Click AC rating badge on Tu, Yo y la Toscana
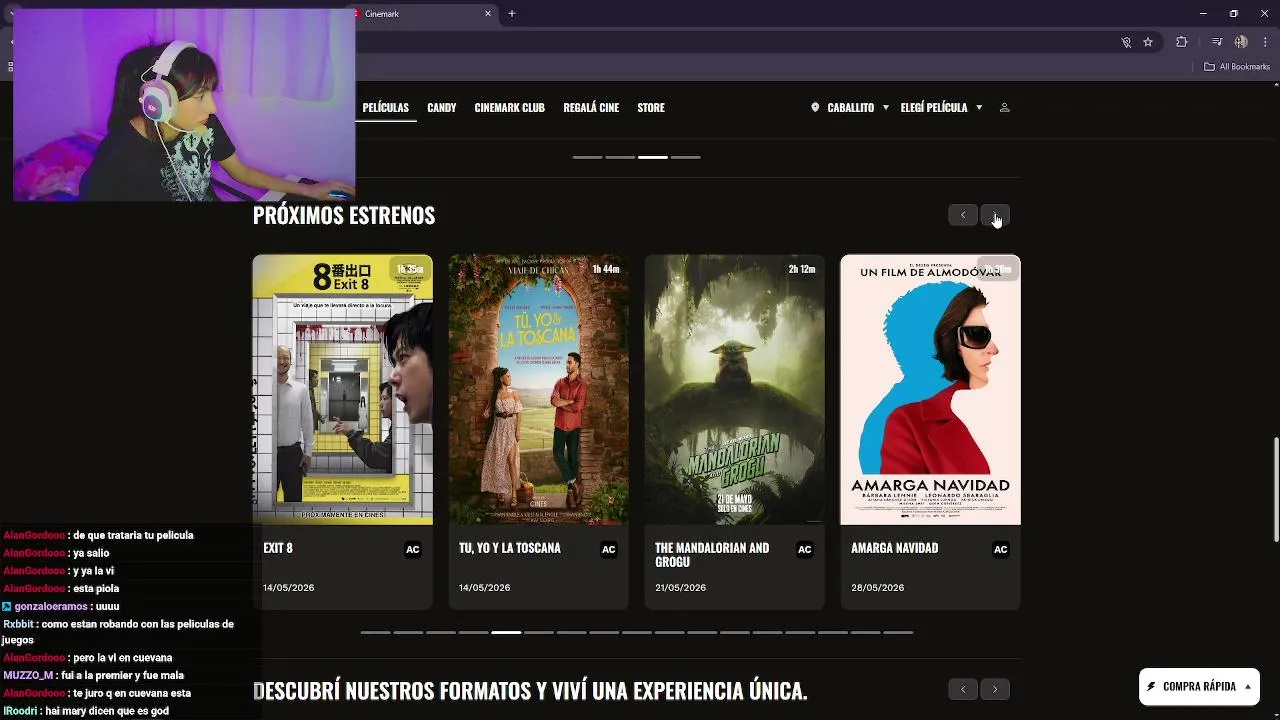Image resolution: width=1280 pixels, height=720 pixels. 608,549
